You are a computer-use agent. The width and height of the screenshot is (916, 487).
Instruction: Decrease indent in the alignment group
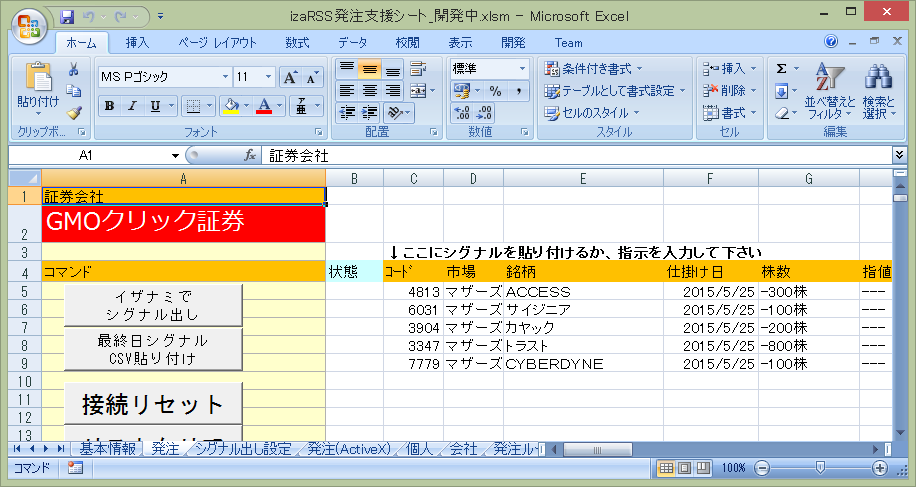pos(347,112)
